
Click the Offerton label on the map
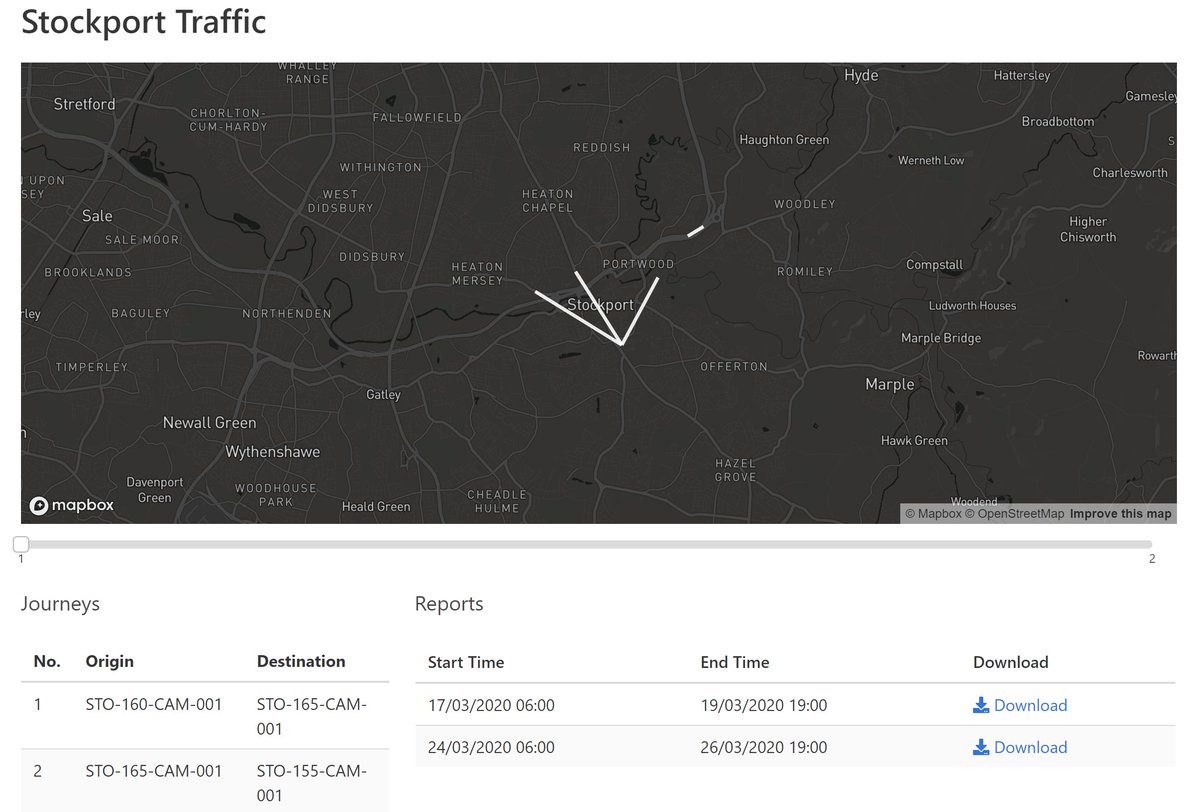tap(733, 367)
